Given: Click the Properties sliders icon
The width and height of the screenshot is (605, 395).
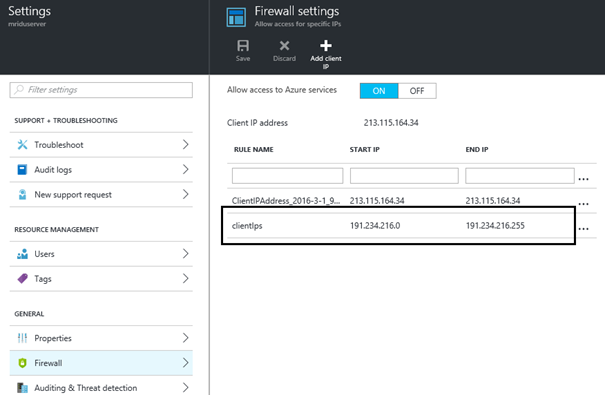Looking at the screenshot, I should (22, 338).
